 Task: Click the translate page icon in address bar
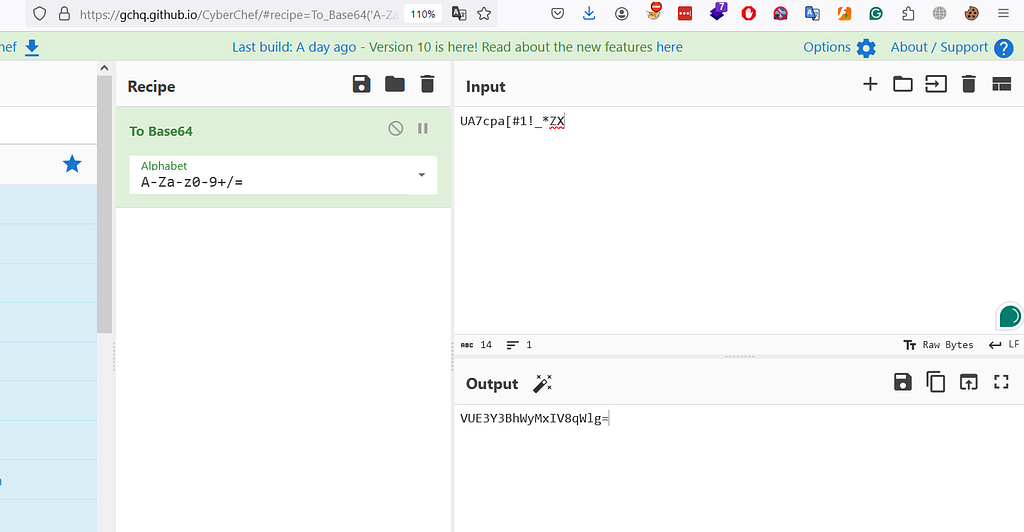click(459, 14)
